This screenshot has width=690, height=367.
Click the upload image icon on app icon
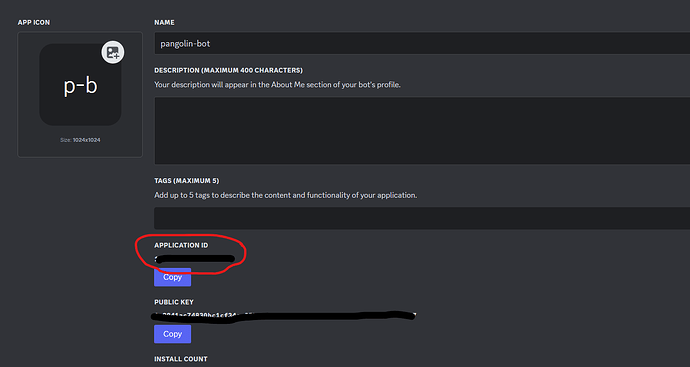[113, 53]
